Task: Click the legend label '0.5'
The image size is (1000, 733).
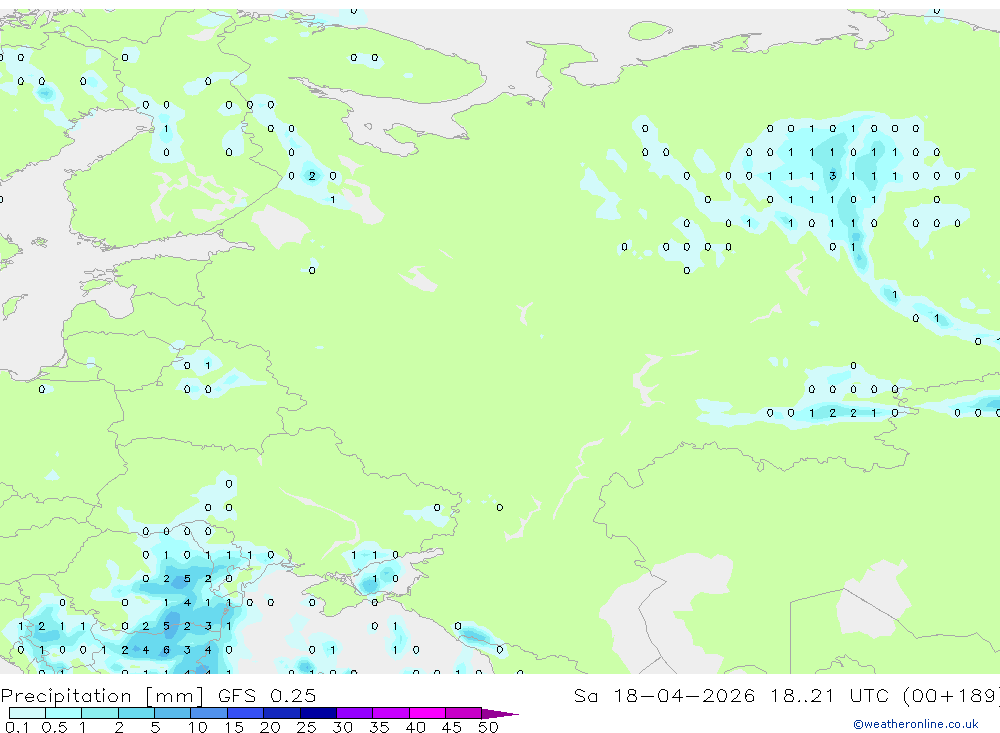Action: coord(54,727)
